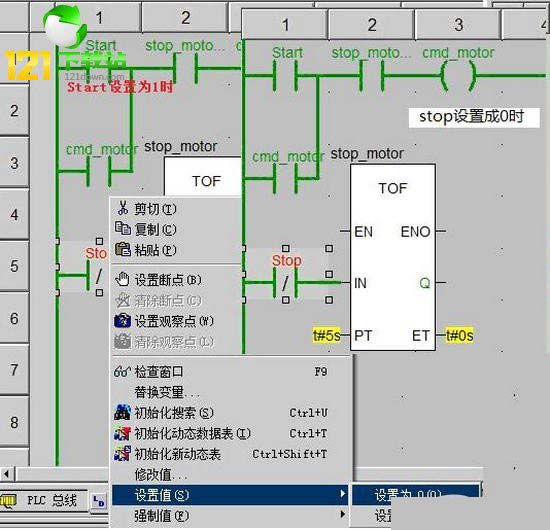Click the IN pin of TOF block
Image resolution: width=550 pixels, height=530 pixels.
(x=360, y=283)
